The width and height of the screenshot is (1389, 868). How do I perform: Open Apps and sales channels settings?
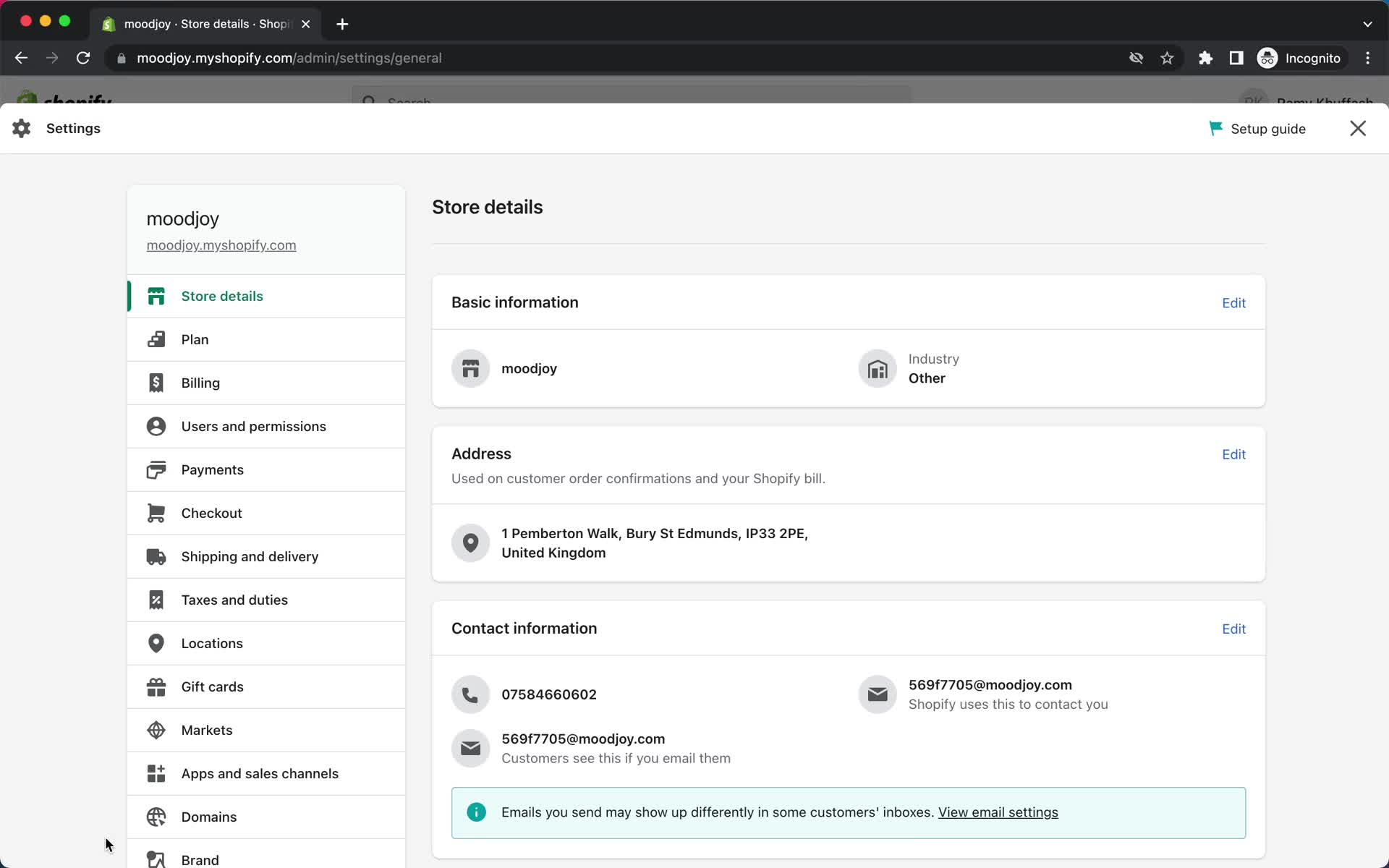(266, 773)
